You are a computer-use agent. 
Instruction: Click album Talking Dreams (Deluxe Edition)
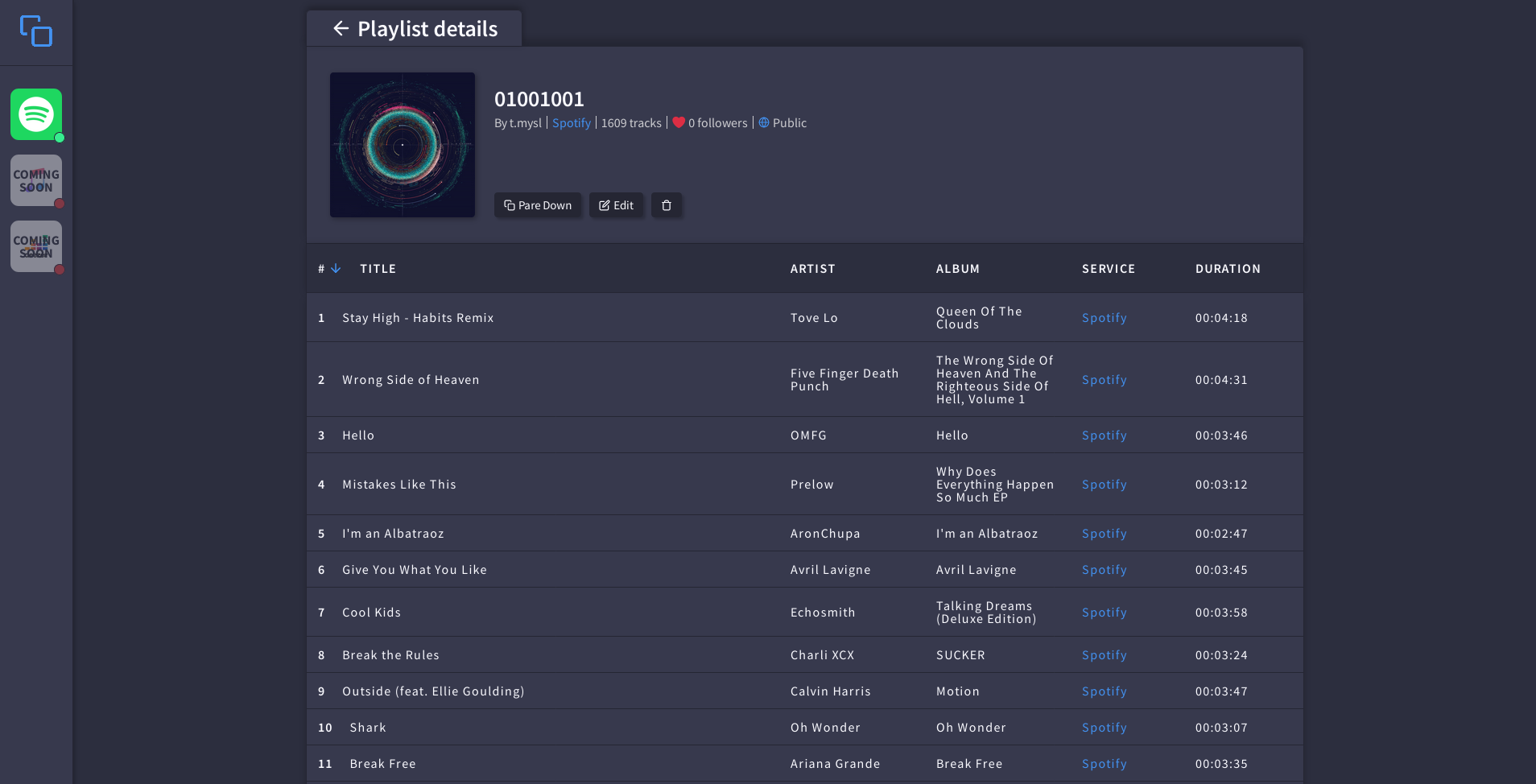(x=986, y=613)
